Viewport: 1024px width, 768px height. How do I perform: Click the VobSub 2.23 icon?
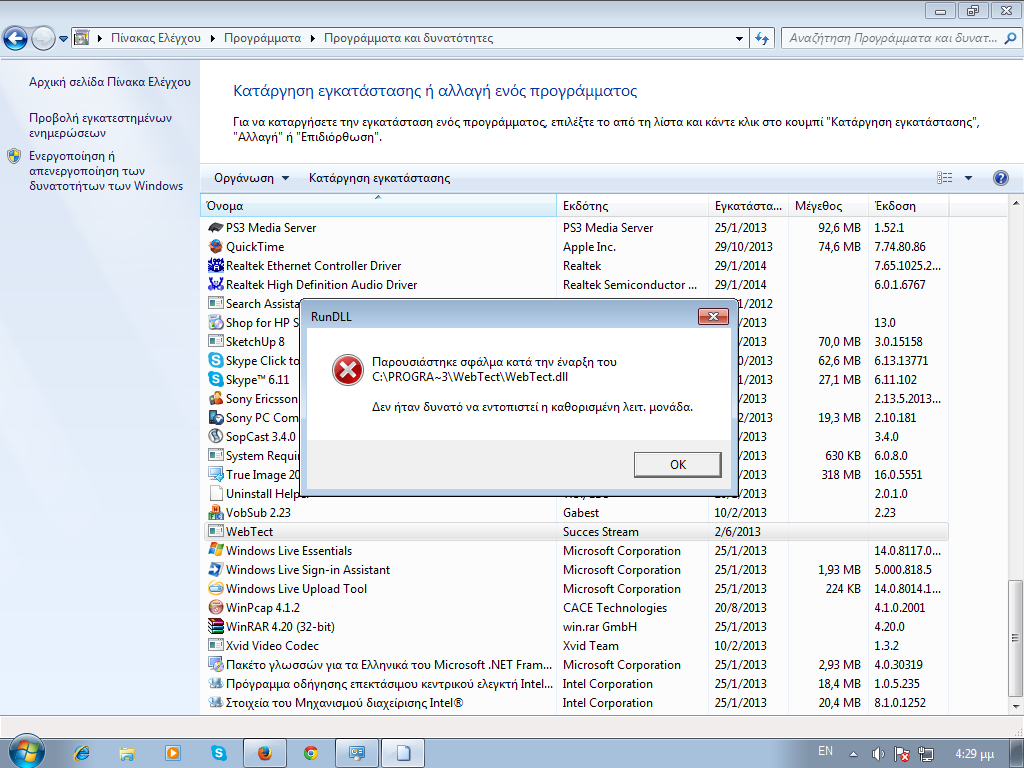click(x=216, y=513)
